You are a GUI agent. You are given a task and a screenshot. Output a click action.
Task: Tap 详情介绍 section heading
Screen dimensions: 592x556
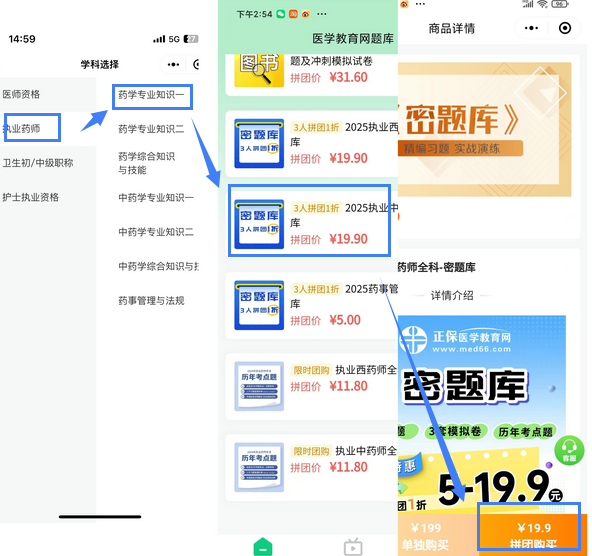click(452, 296)
